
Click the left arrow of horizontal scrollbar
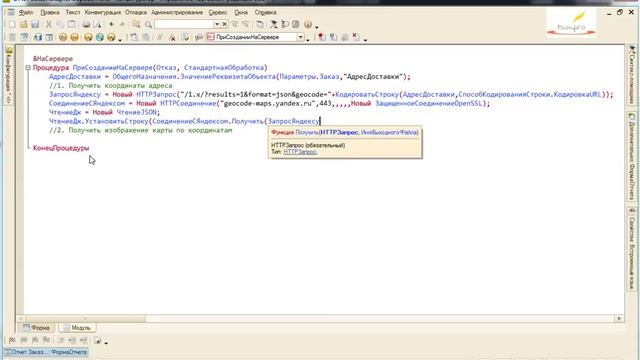click(21, 318)
